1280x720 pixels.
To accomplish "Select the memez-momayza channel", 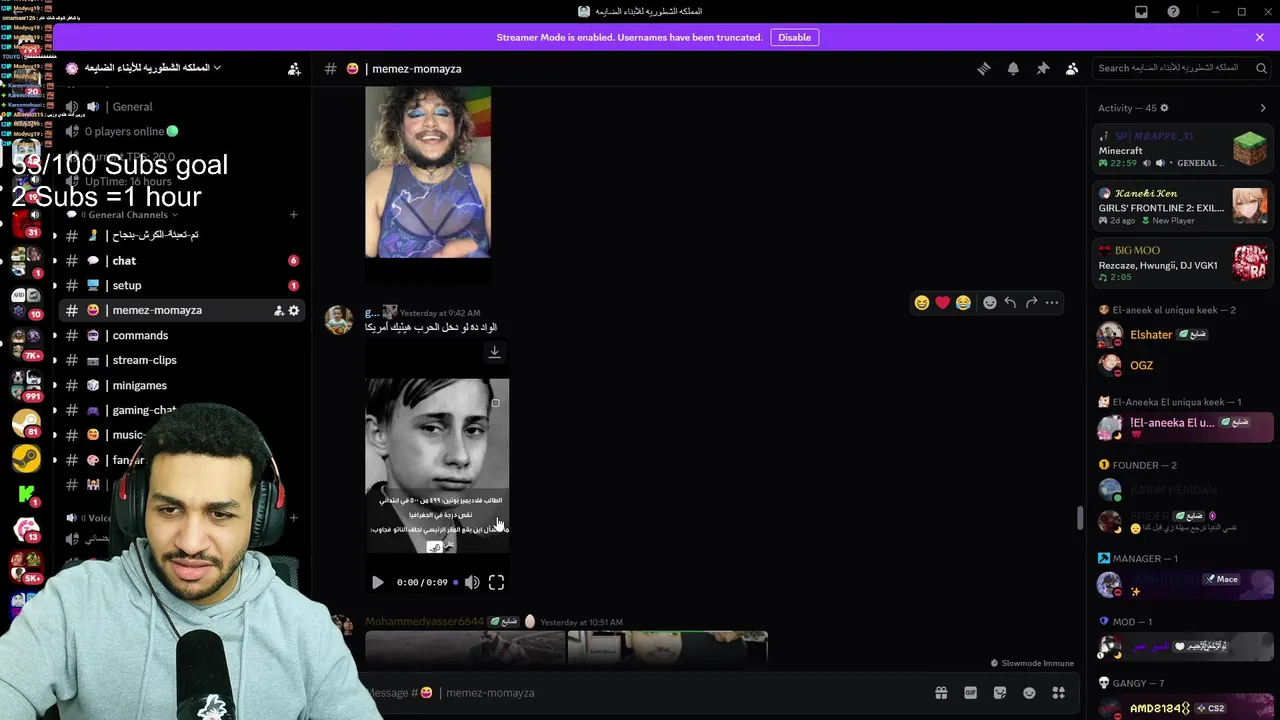I will (181, 311).
